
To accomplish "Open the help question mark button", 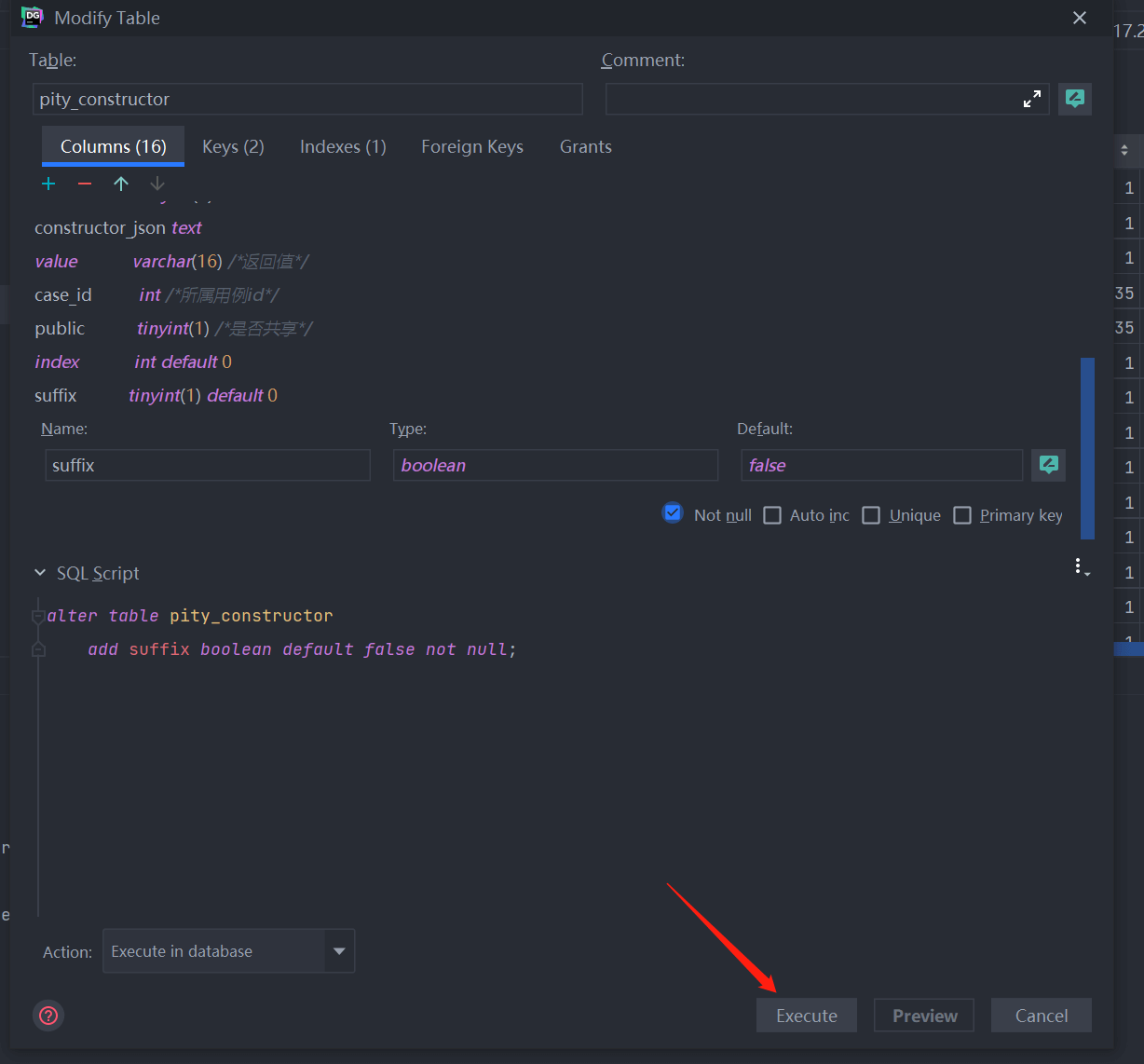I will tap(48, 1016).
